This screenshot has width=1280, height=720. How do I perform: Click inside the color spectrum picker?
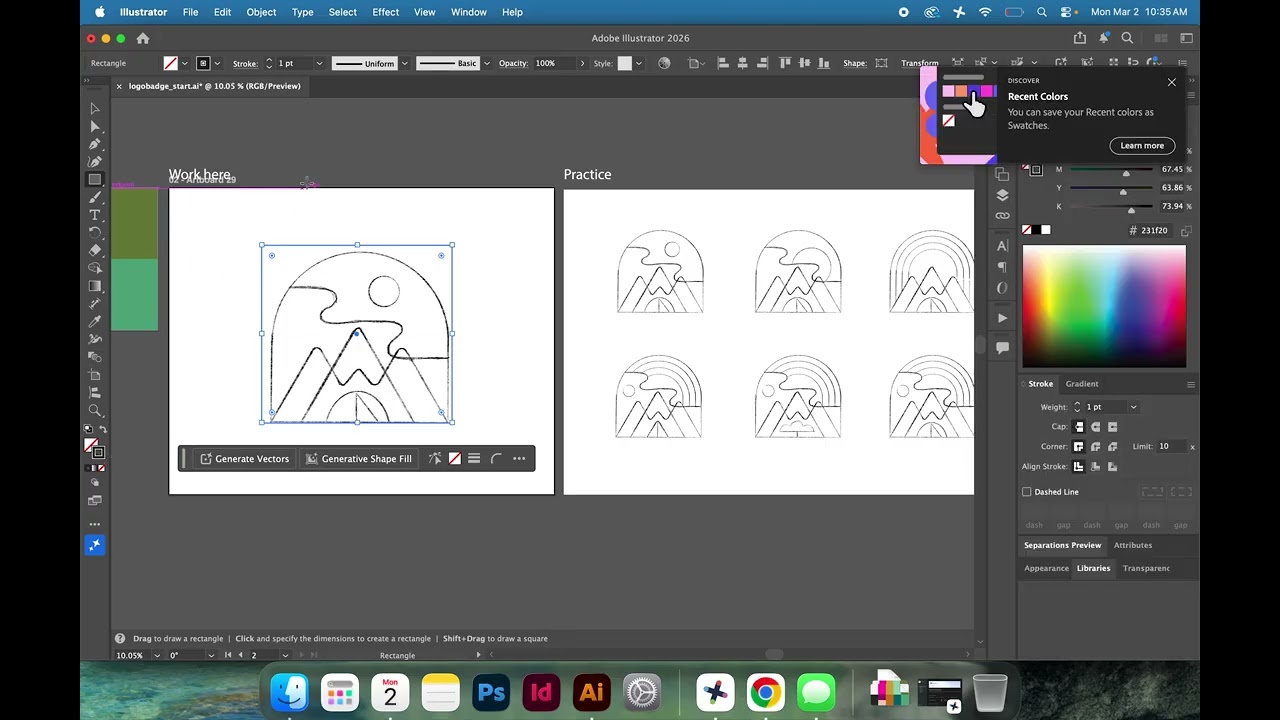pos(1104,307)
